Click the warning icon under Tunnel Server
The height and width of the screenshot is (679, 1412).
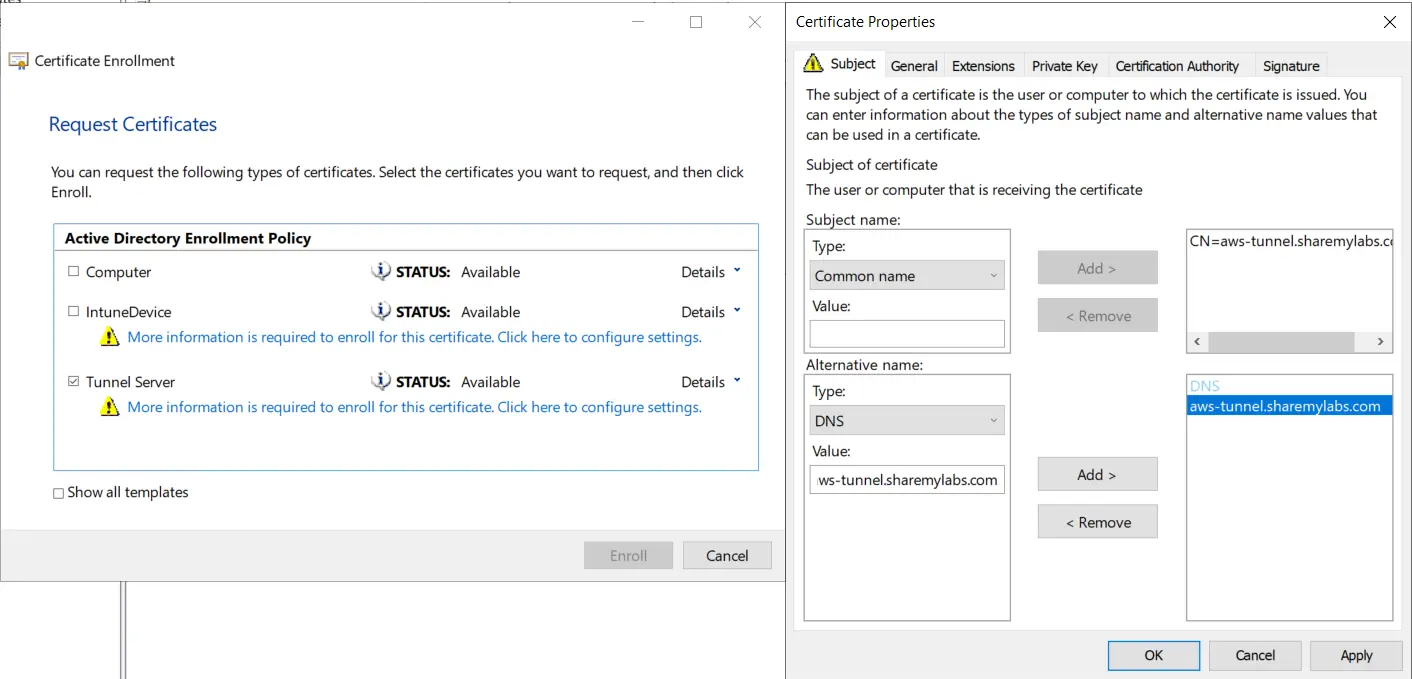pyautogui.click(x=110, y=408)
